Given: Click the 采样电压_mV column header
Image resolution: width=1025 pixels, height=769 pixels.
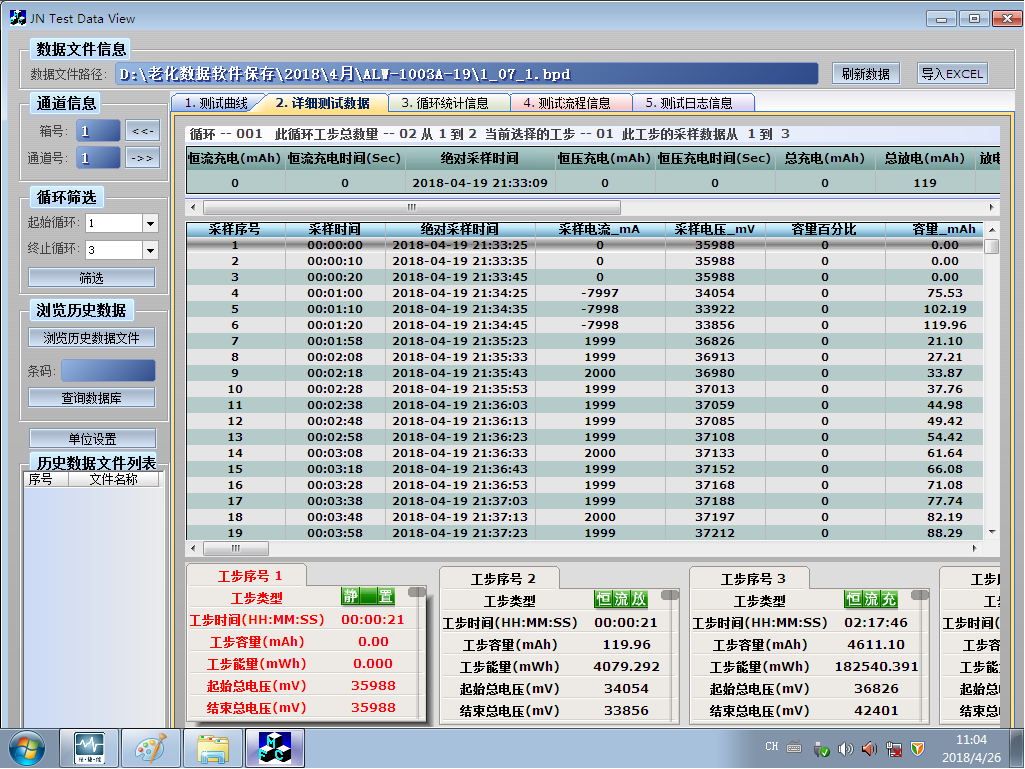Looking at the screenshot, I should 715,230.
